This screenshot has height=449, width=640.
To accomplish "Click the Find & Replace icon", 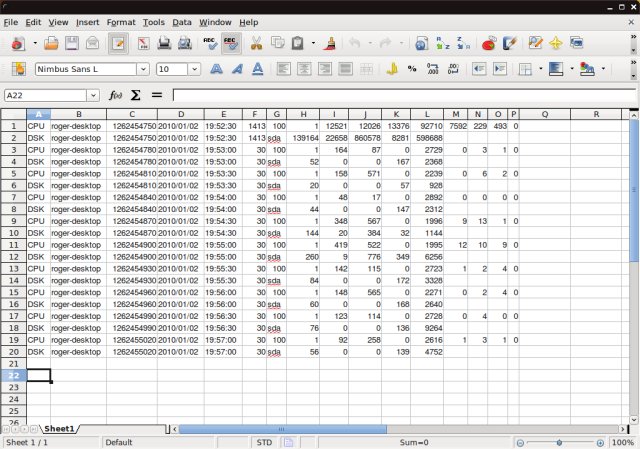I will pos(535,43).
